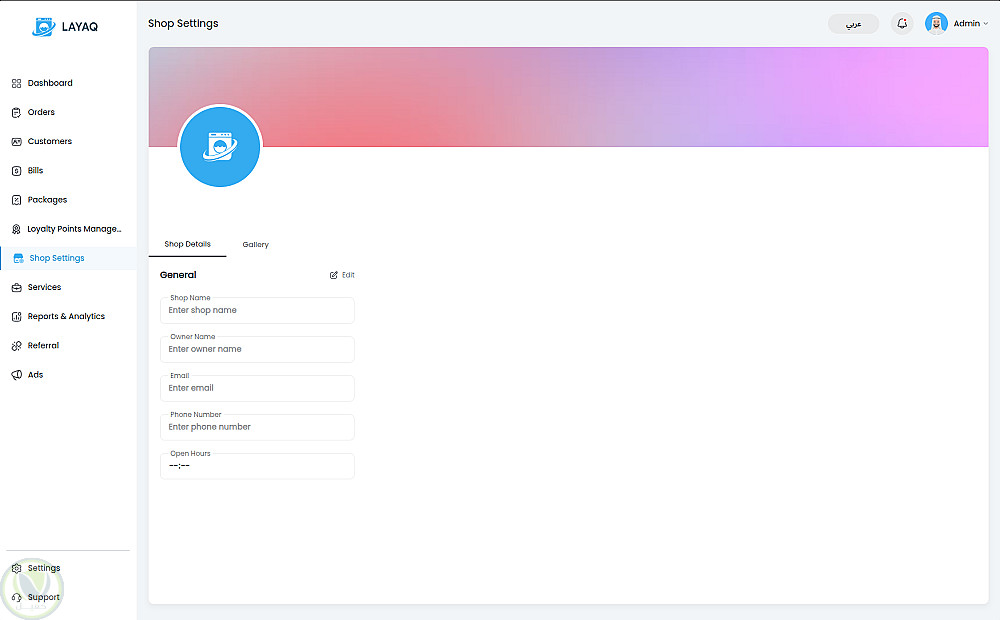Click the Admin user name

pyautogui.click(x=967, y=24)
